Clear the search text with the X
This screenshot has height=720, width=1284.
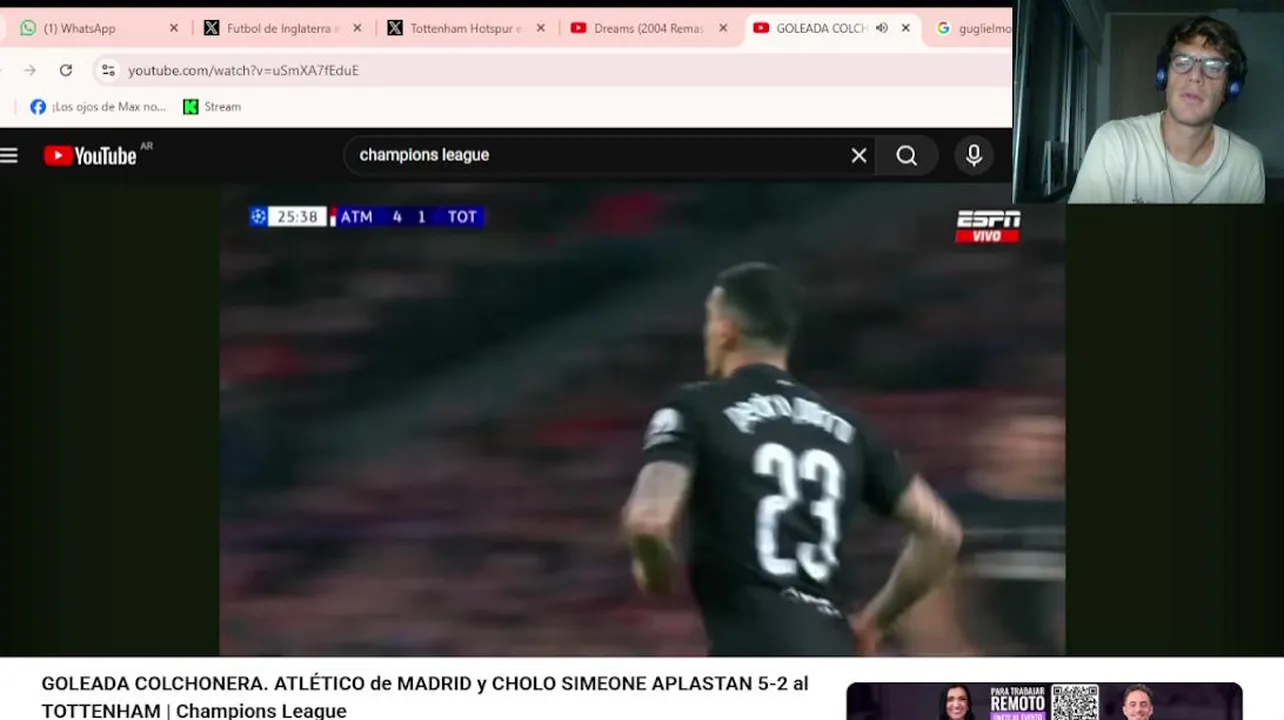tap(859, 155)
